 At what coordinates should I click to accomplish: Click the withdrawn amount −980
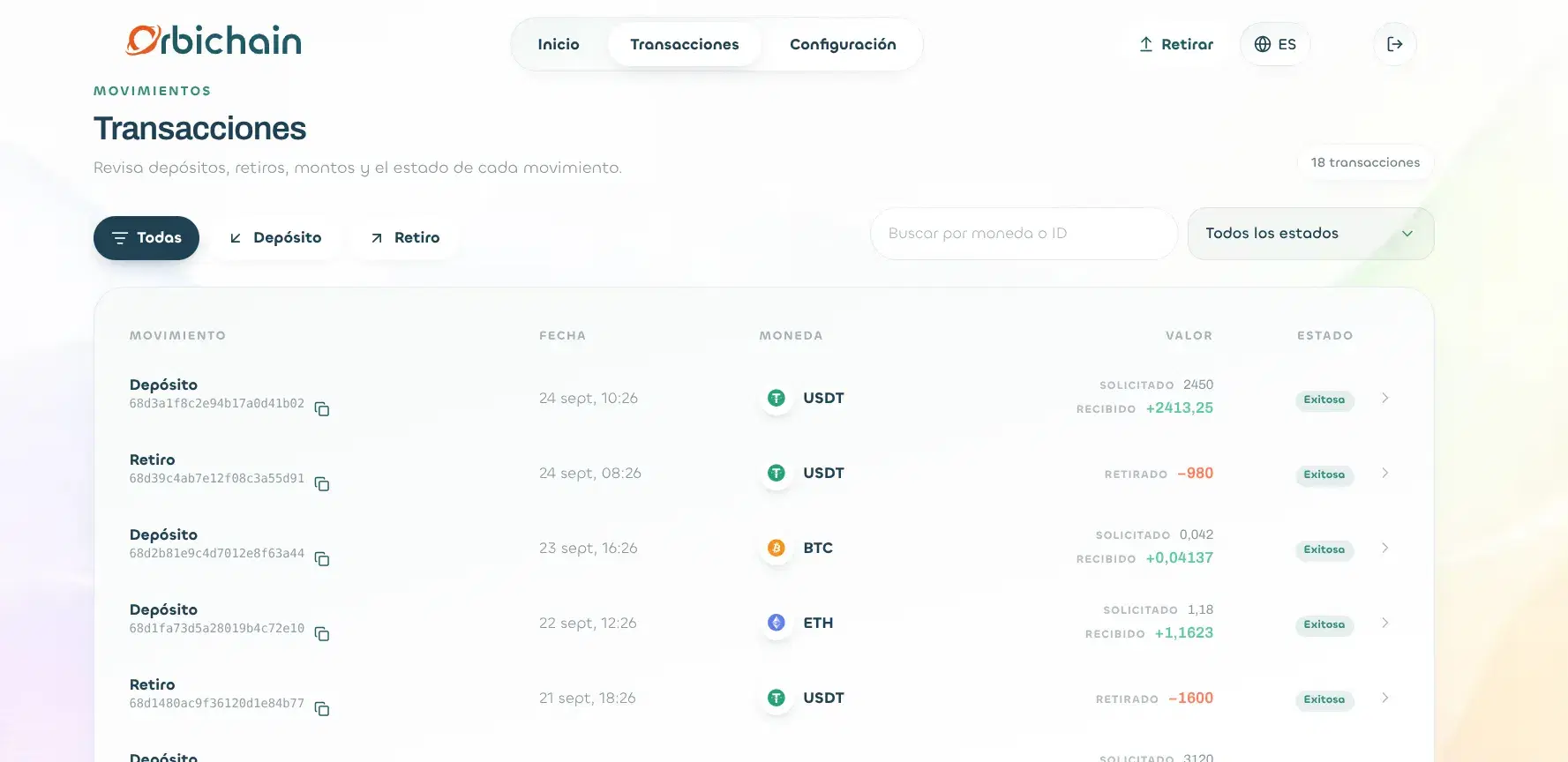click(x=1195, y=474)
